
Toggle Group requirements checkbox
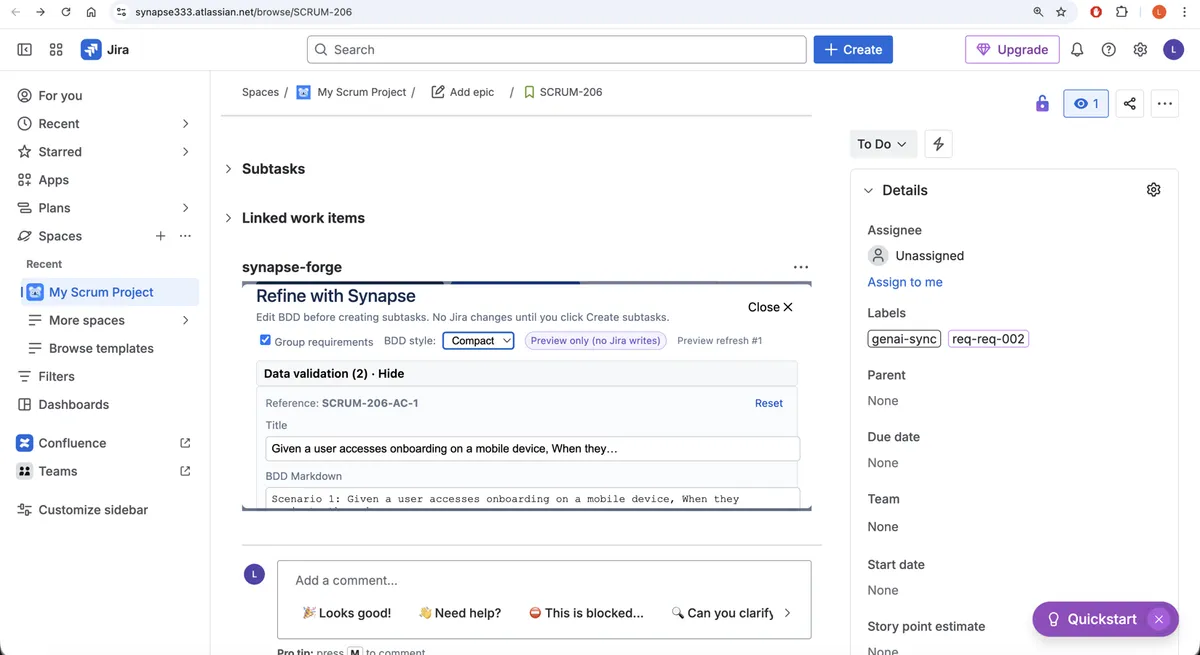click(x=265, y=340)
